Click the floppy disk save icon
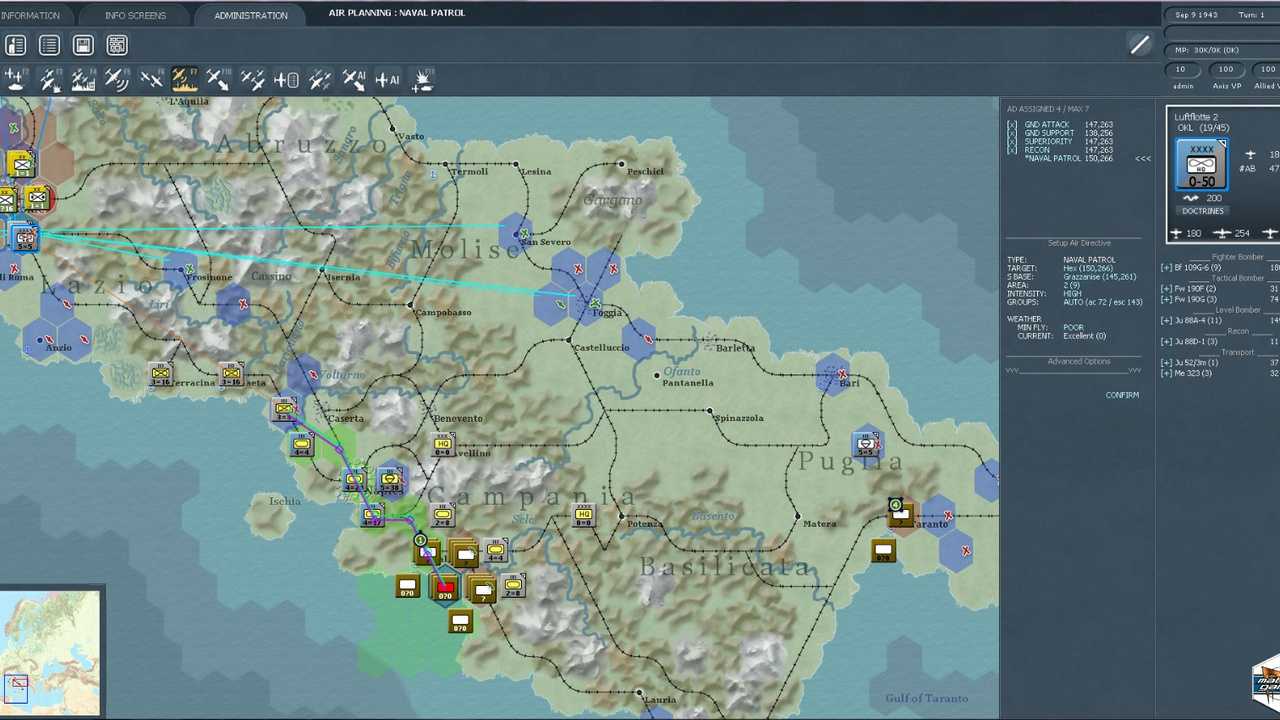Screen dimensions: 1280x720 pyautogui.click(x=83, y=45)
